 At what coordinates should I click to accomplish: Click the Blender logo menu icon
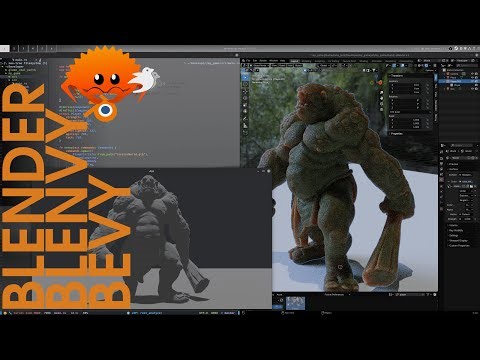coord(244,61)
